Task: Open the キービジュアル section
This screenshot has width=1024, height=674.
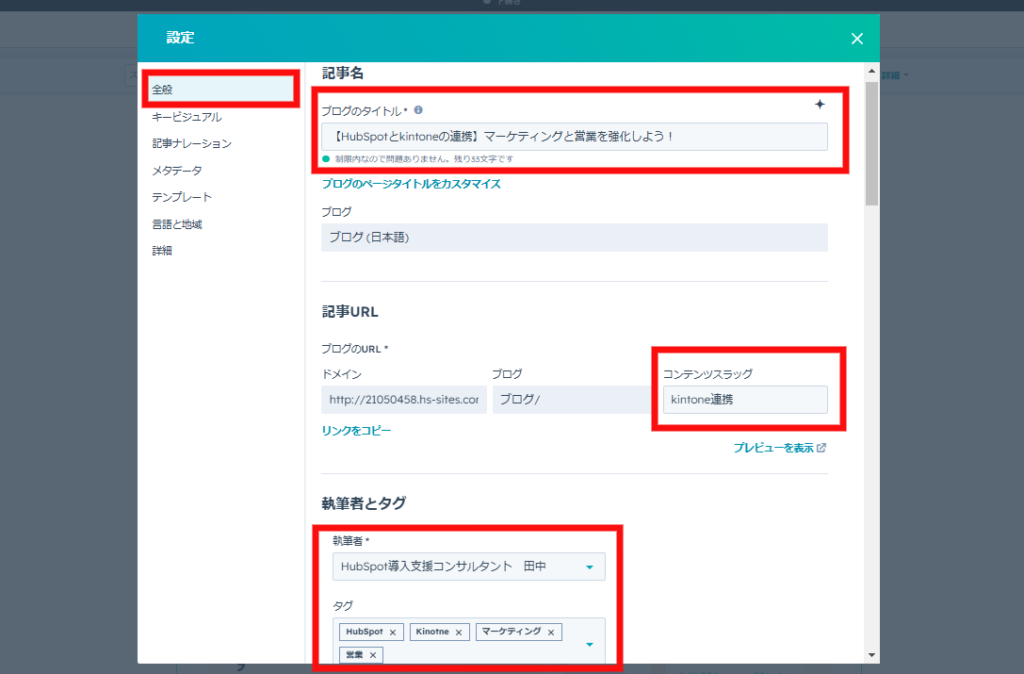Action: (187, 117)
